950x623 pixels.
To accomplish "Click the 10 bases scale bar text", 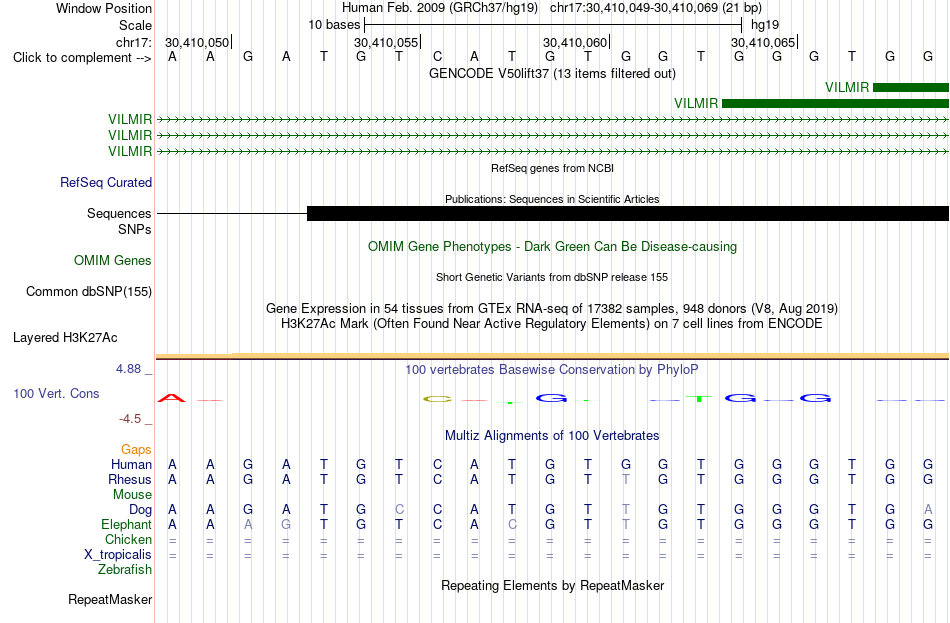I will pos(334,25).
